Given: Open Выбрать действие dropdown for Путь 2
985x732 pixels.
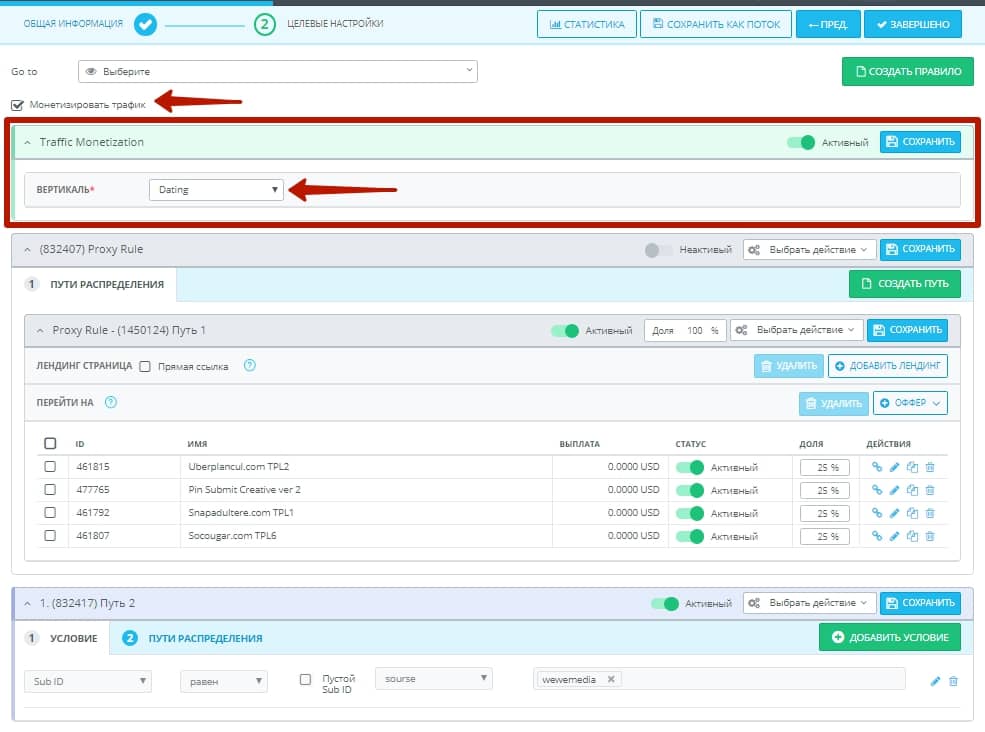Looking at the screenshot, I should [809, 603].
